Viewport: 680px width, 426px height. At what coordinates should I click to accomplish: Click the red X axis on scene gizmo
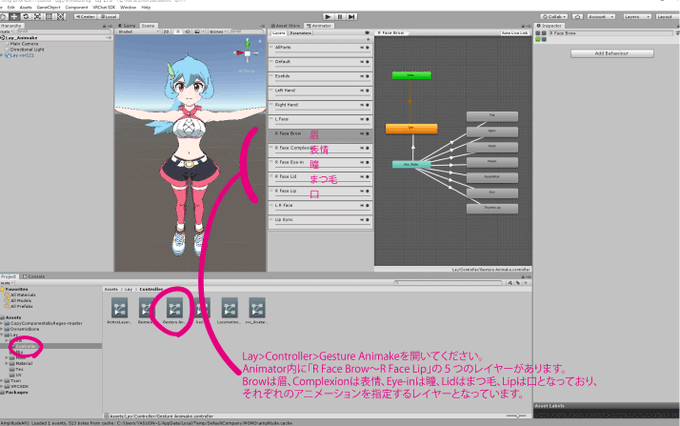point(239,53)
